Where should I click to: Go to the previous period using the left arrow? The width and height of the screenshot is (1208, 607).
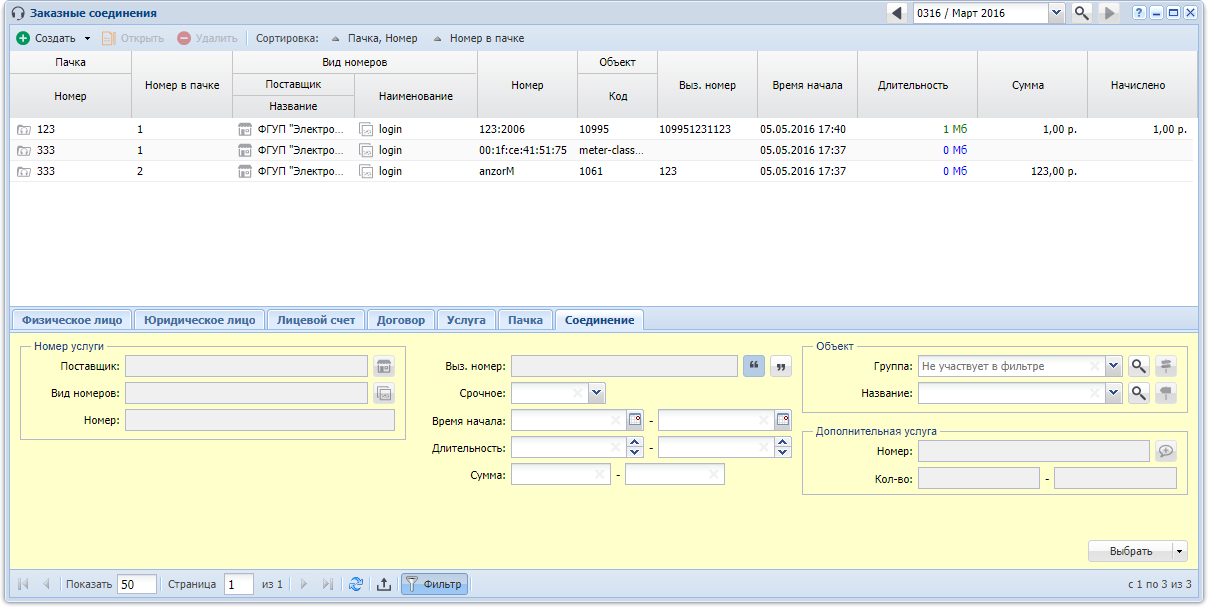pyautogui.click(x=897, y=13)
